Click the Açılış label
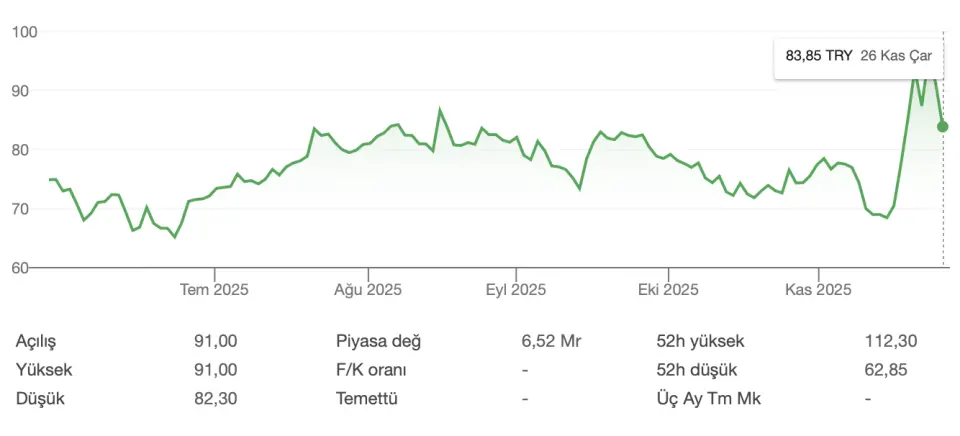 [38, 341]
